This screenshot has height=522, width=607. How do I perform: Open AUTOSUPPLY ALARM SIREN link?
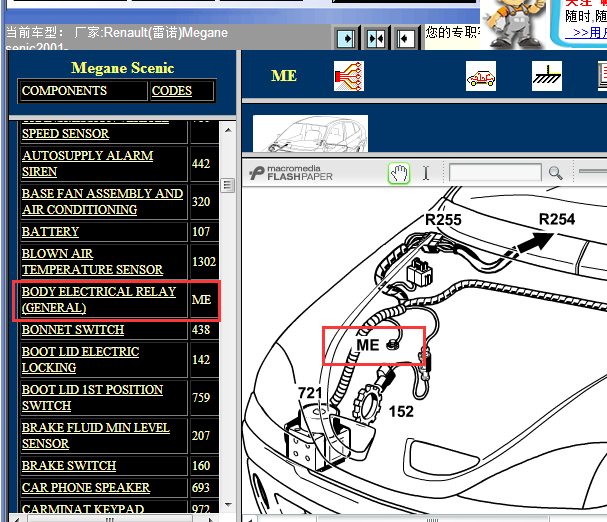[x=87, y=163]
